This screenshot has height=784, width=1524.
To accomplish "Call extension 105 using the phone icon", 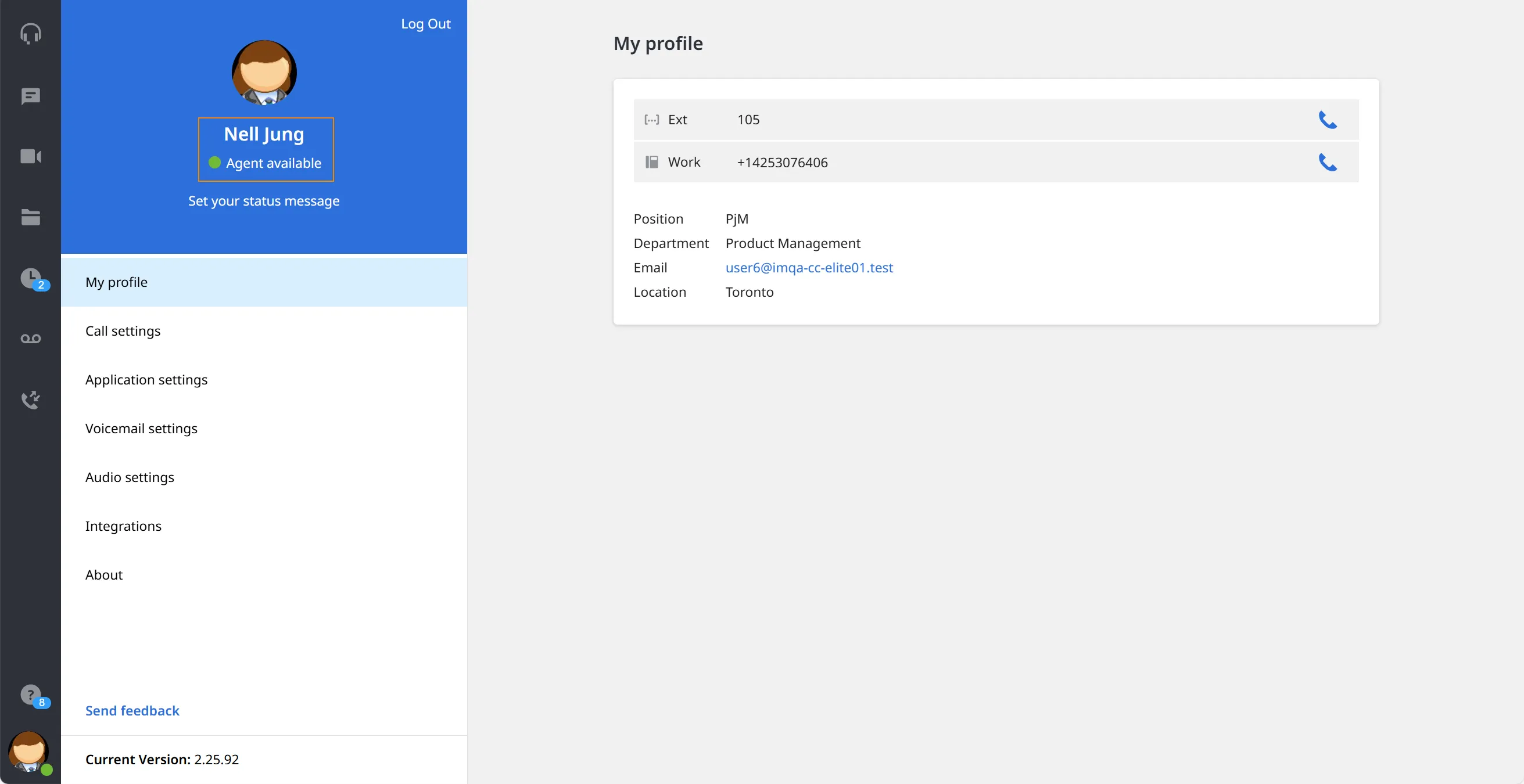I will 1328,120.
